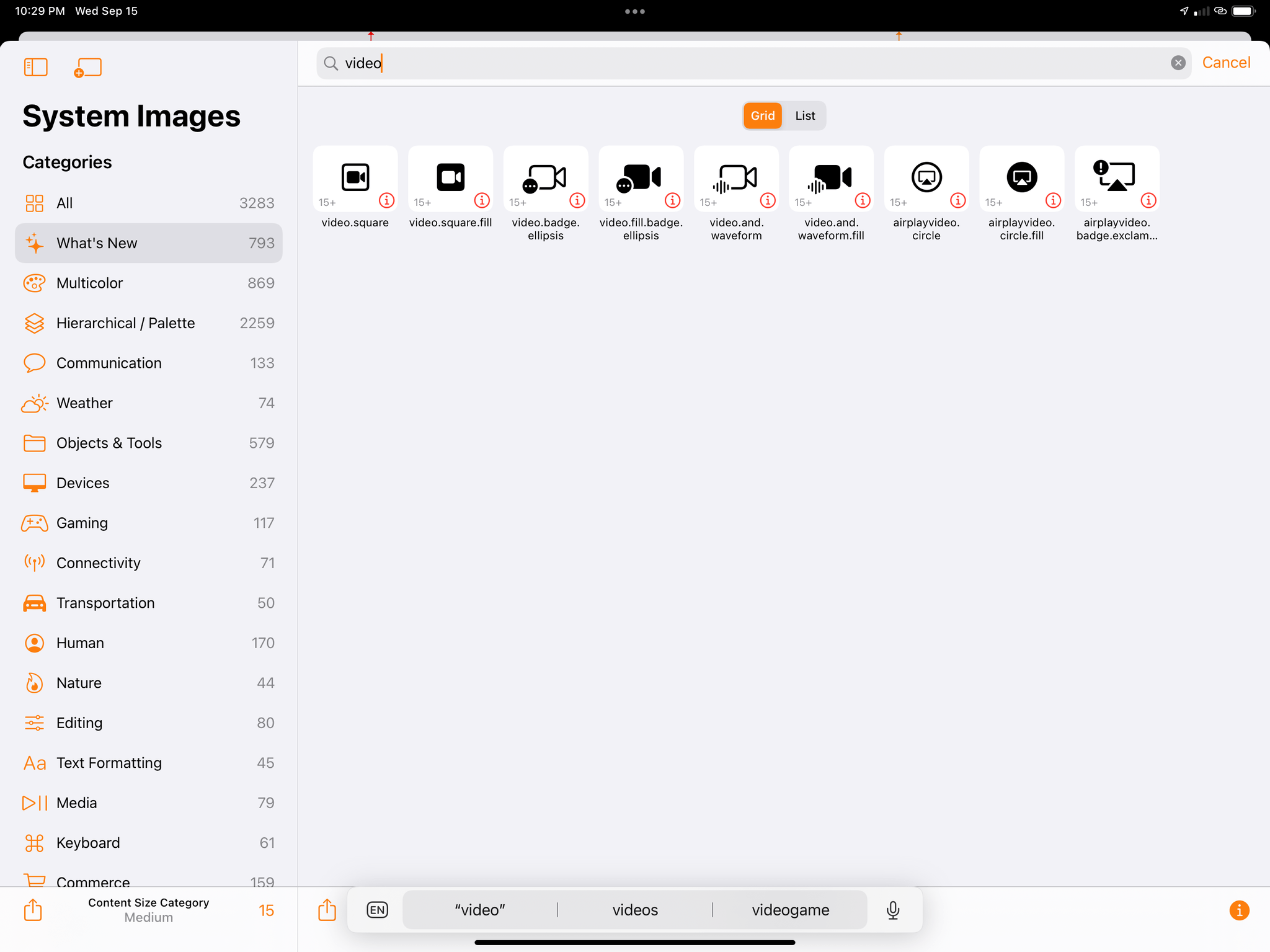Switch to Grid view
The width and height of the screenshot is (1270, 952).
click(762, 115)
